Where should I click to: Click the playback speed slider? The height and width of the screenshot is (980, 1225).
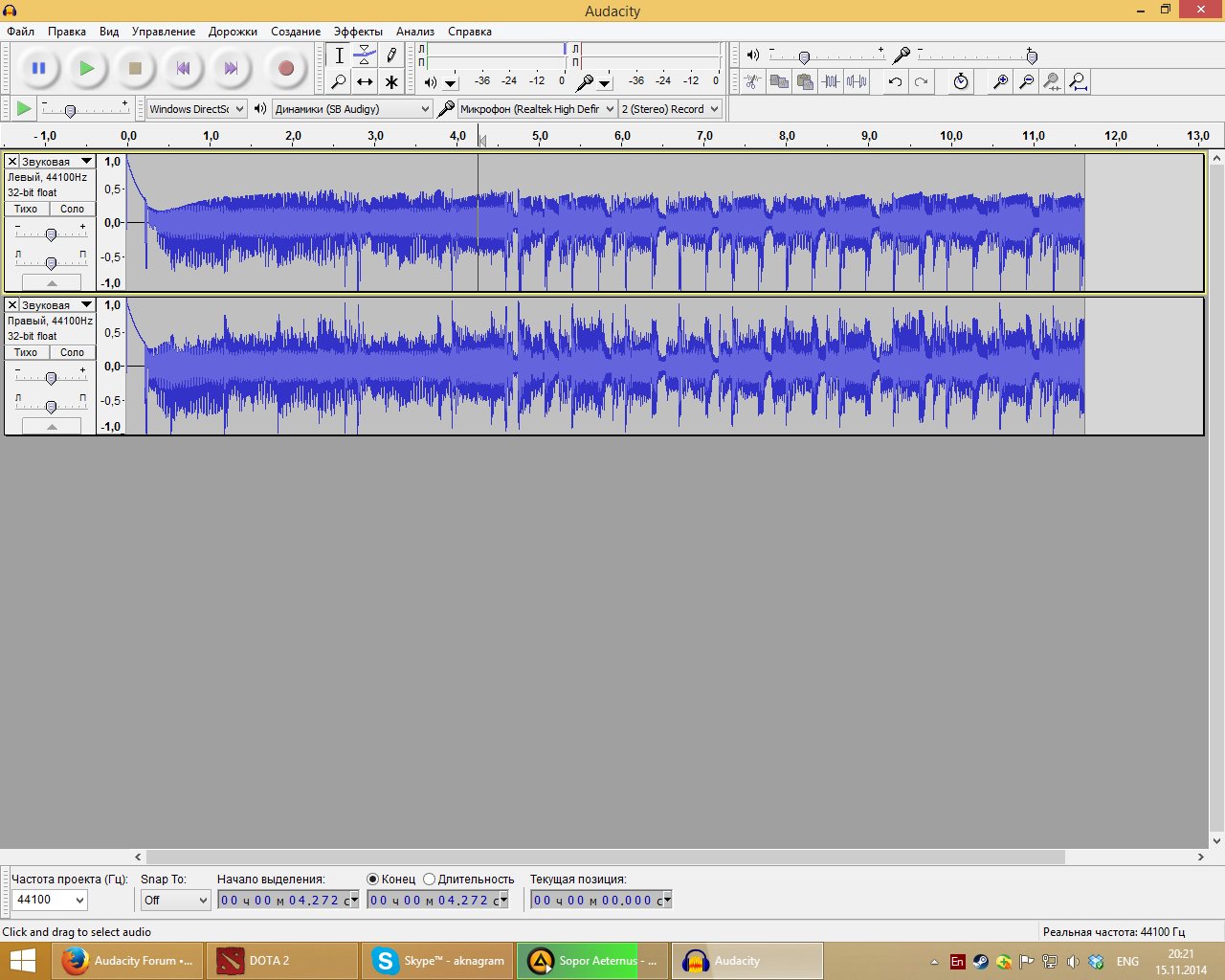86,109
